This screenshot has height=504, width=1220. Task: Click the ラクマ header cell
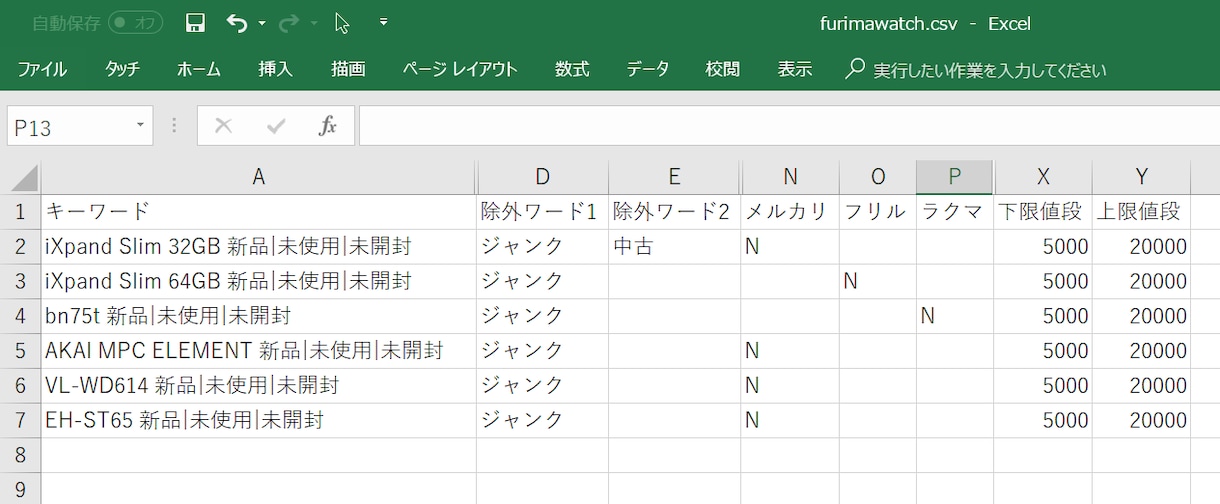[955, 212]
